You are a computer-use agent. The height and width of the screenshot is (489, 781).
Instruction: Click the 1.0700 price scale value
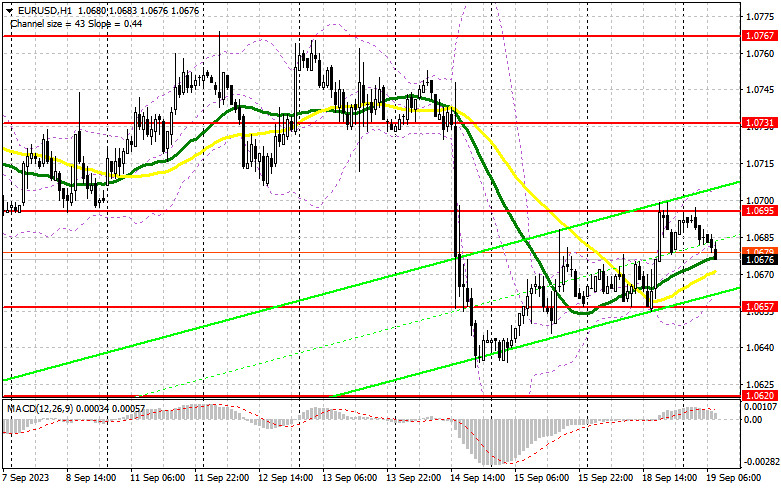[760, 200]
